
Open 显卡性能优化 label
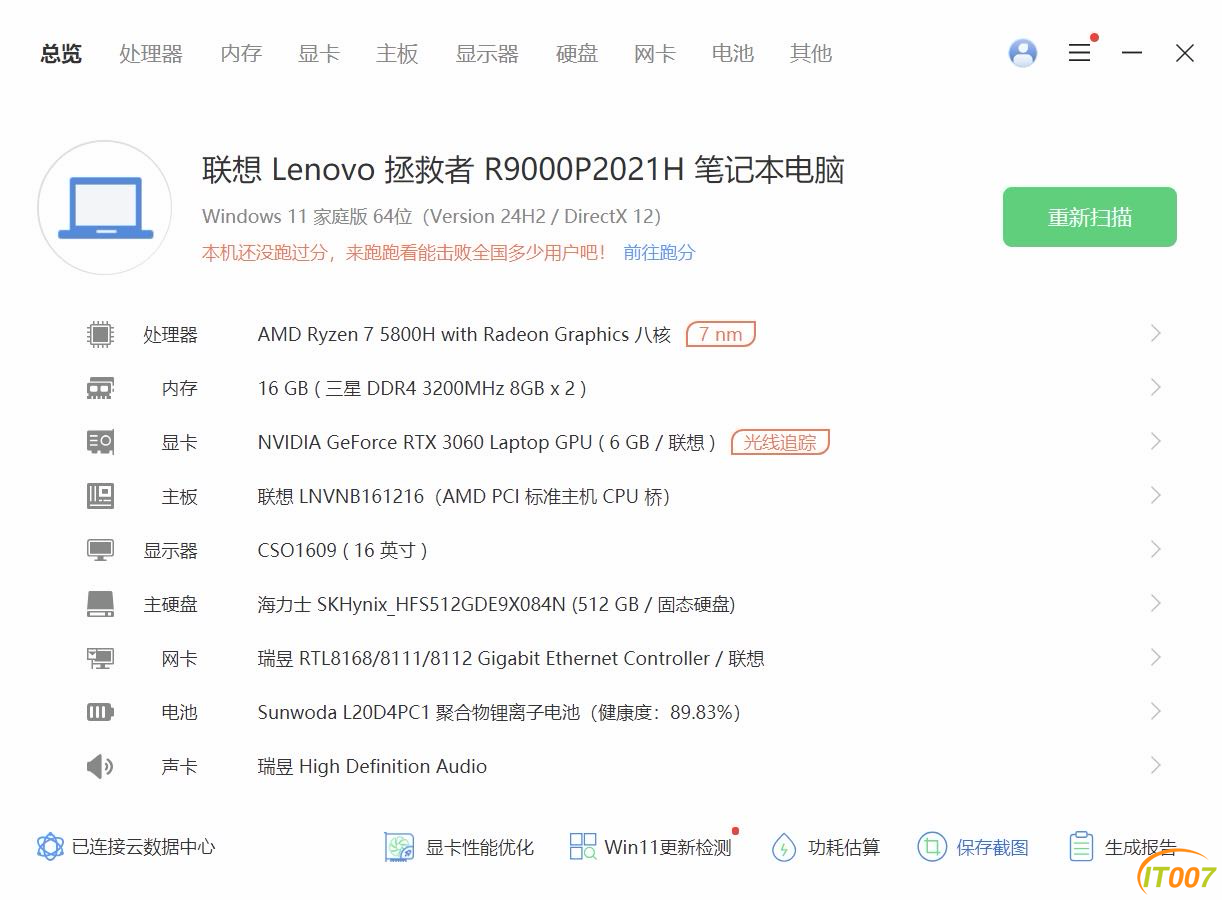click(480, 848)
